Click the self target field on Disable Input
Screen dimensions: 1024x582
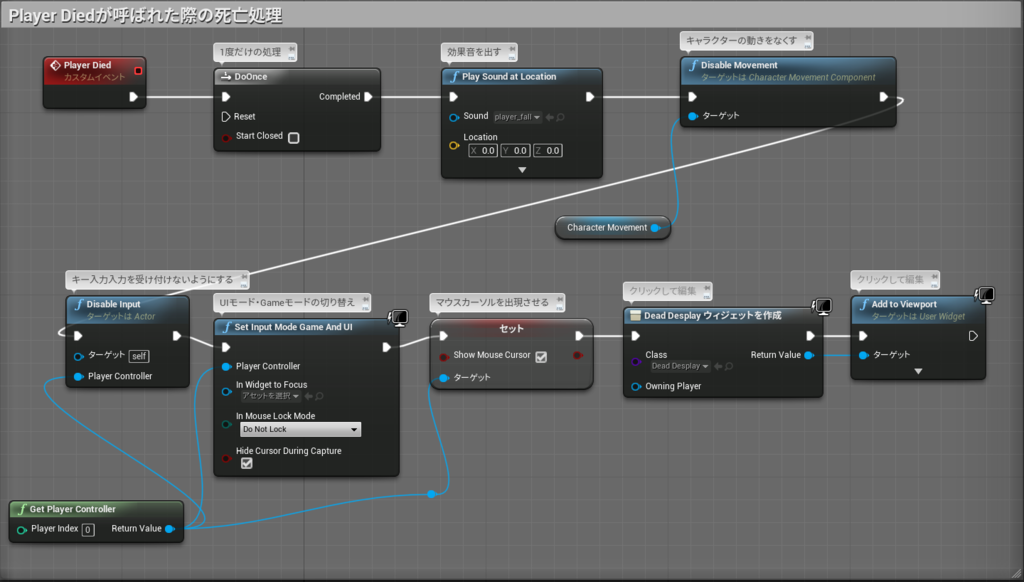[138, 356]
